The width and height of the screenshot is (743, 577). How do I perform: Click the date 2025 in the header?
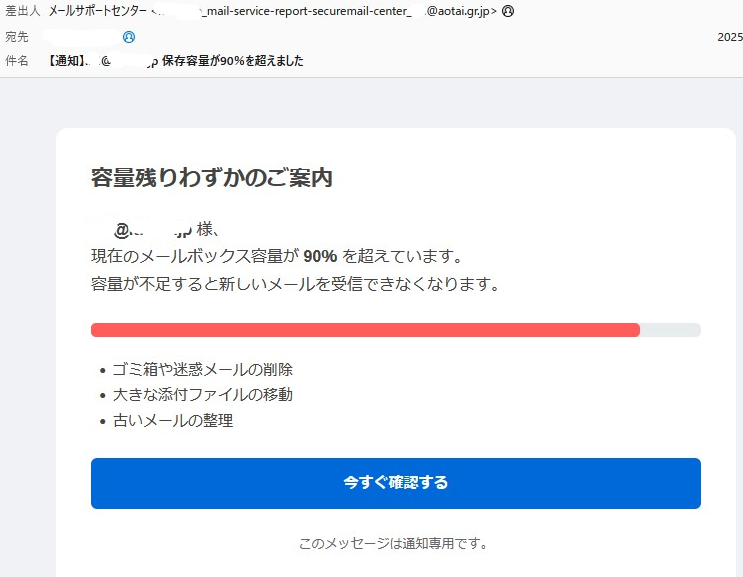coord(730,37)
